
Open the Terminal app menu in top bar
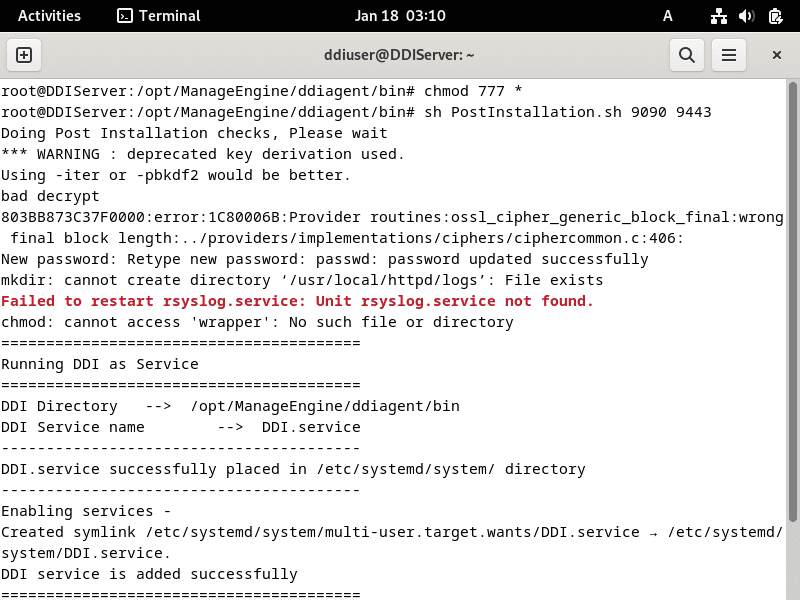pyautogui.click(x=159, y=16)
